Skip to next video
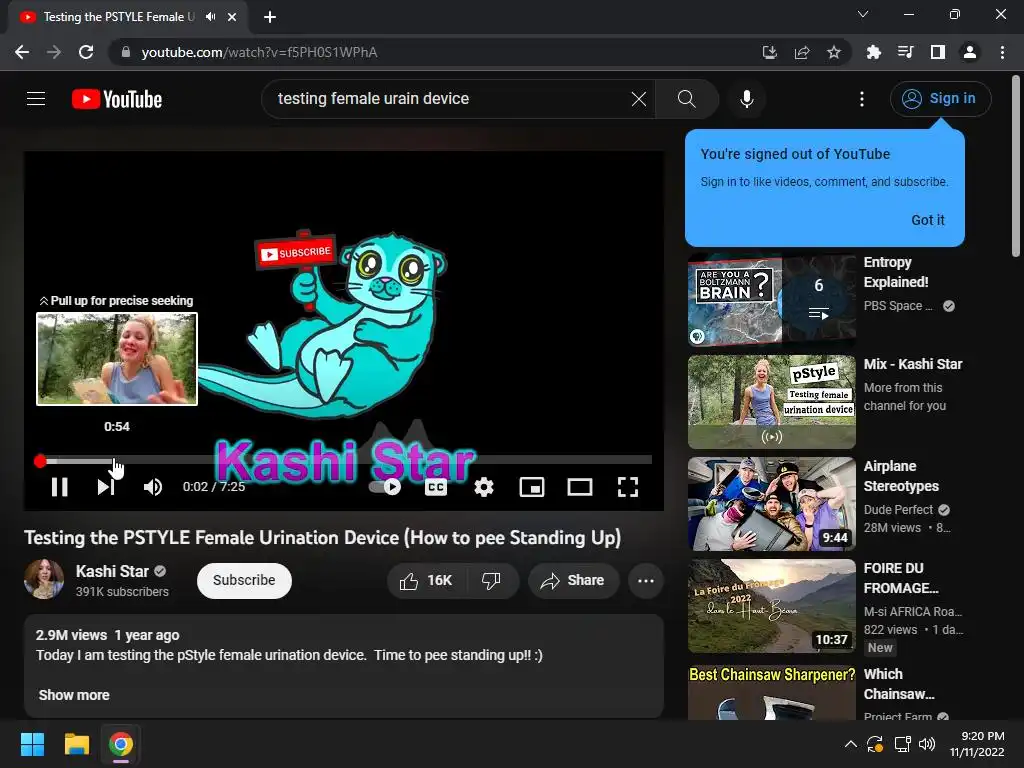 106,487
